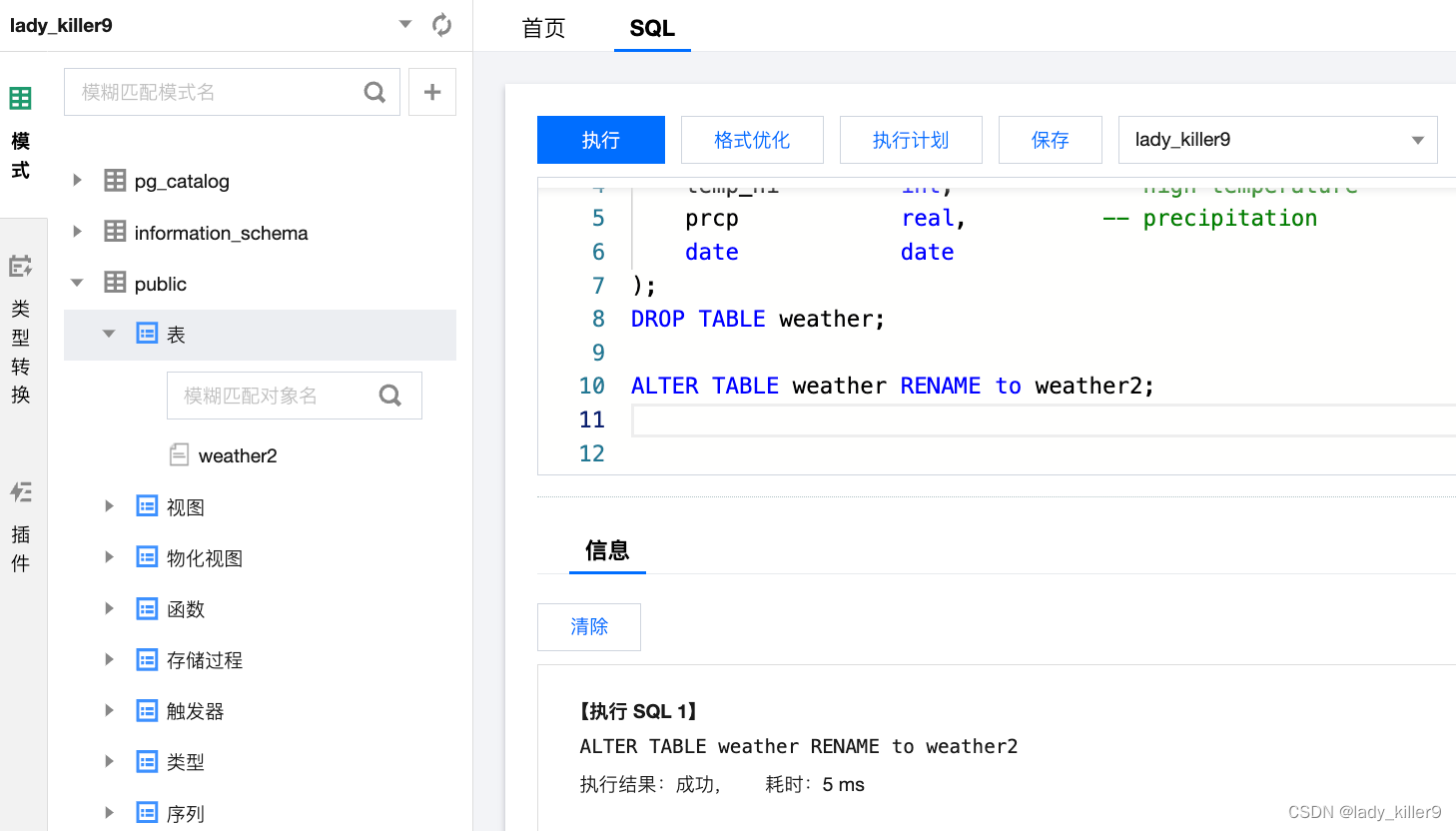Click the public schema table icon
1456x831 pixels.
point(116,283)
